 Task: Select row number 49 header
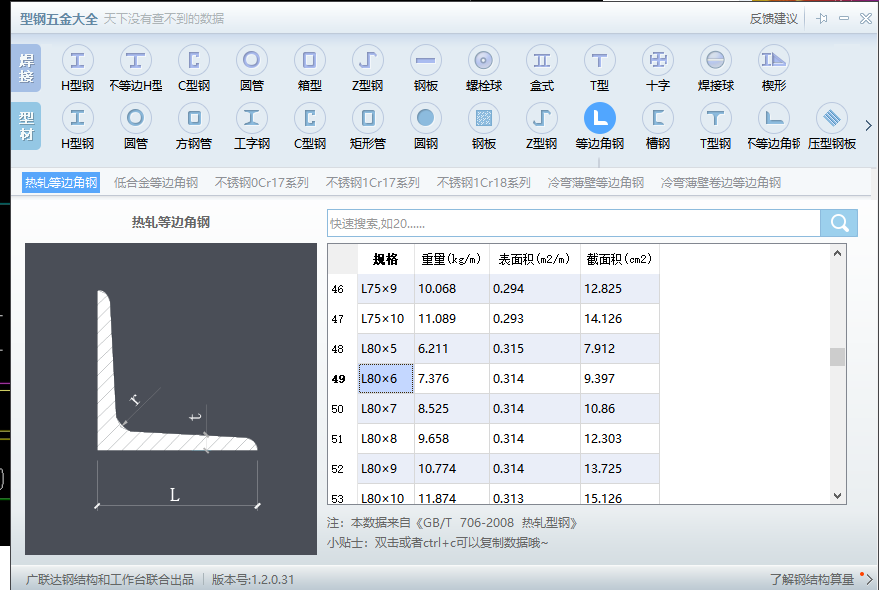tap(343, 379)
